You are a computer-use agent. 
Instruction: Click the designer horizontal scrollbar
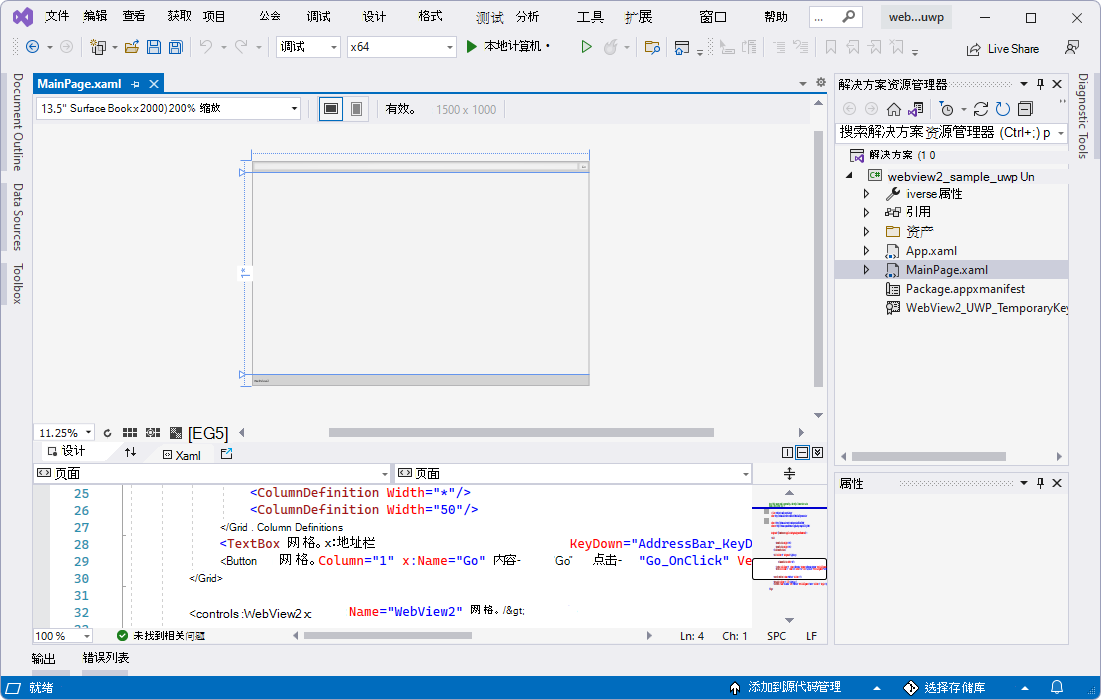[x=521, y=432]
